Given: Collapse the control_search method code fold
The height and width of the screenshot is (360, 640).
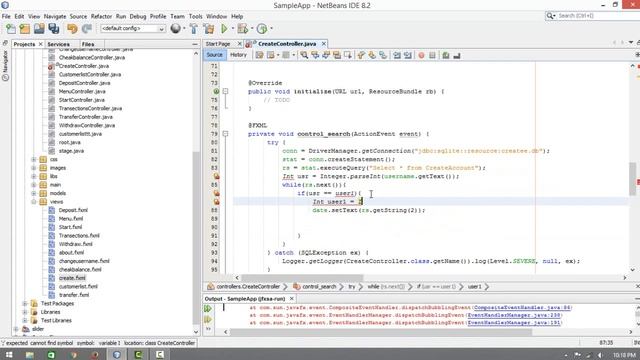Looking at the screenshot, I should (x=225, y=134).
